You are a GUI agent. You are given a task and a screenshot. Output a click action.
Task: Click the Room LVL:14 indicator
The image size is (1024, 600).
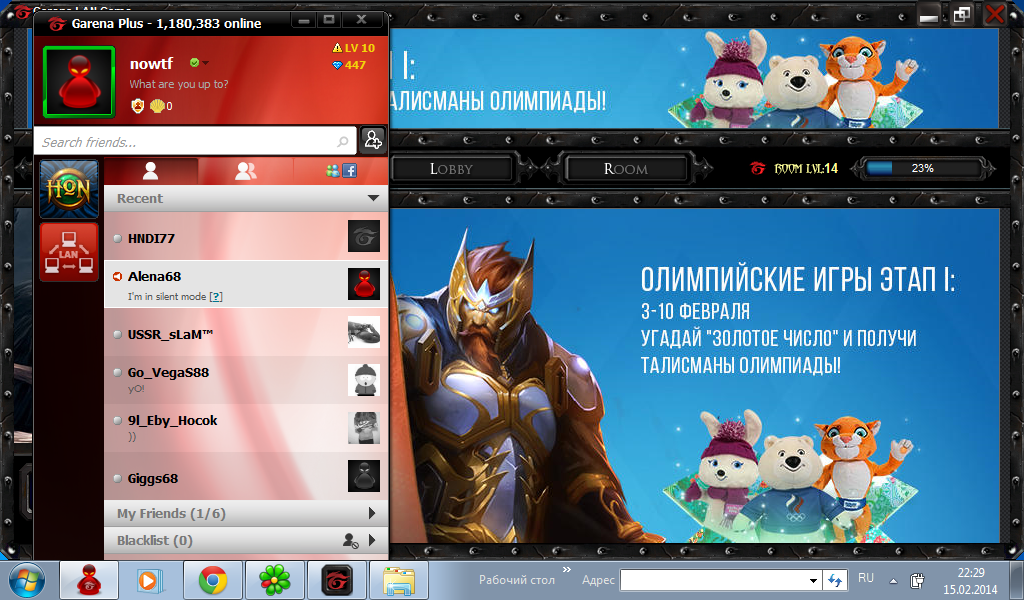tap(794, 168)
